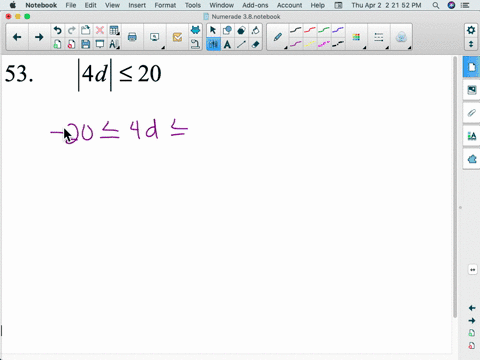This screenshot has width=480, height=360.
Task: Open the Insert menu
Action: [x=137, y=5]
